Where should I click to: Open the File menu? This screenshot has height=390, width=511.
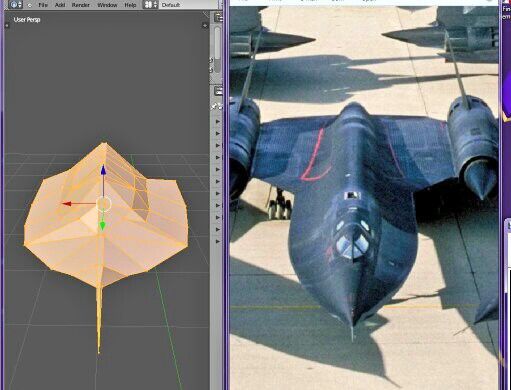[43, 5]
